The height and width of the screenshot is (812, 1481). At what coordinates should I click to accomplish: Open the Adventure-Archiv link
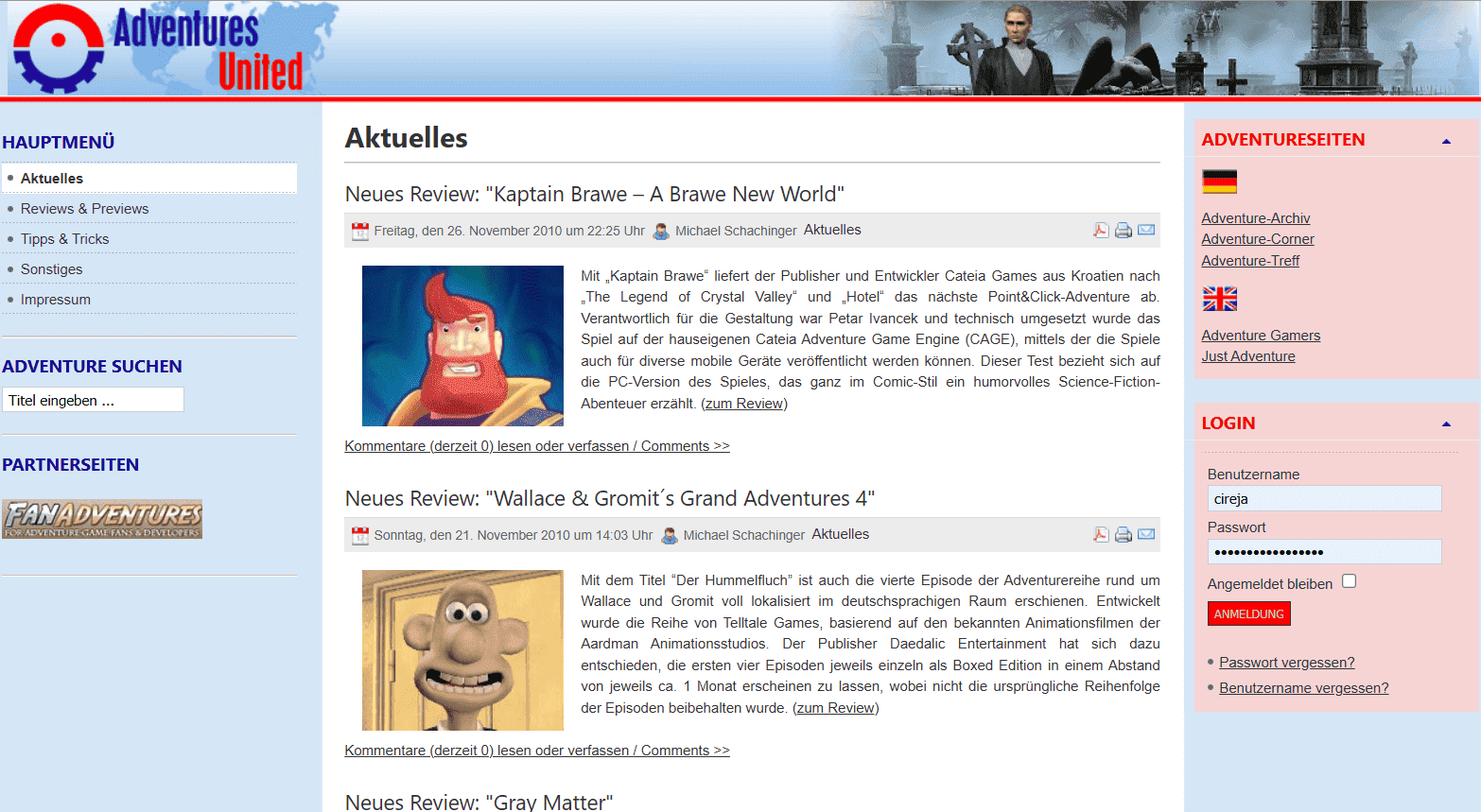[1255, 218]
